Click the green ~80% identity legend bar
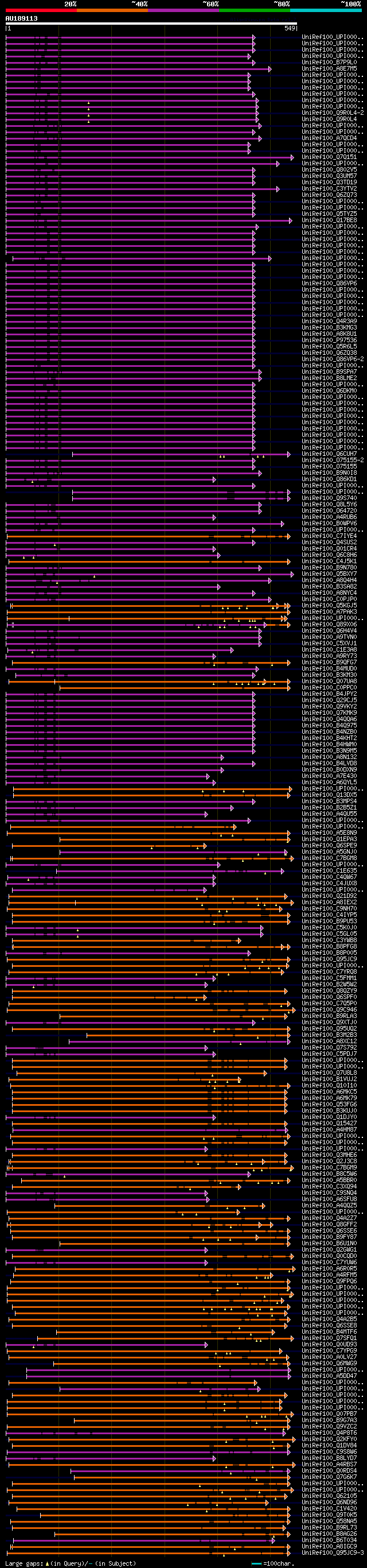Viewport: 367px width, 1568px height. [x=255, y=10]
